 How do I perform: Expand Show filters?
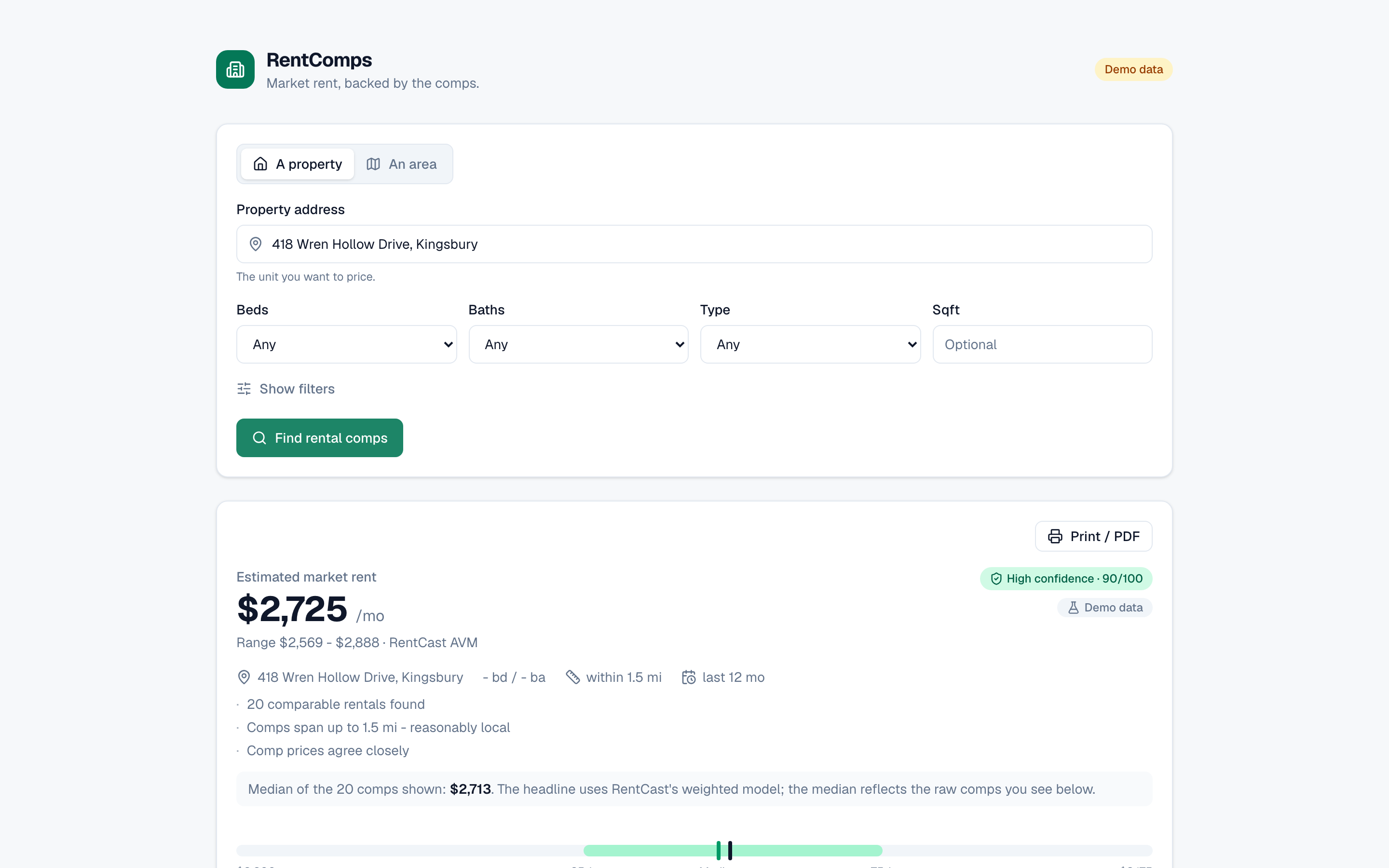[286, 389]
